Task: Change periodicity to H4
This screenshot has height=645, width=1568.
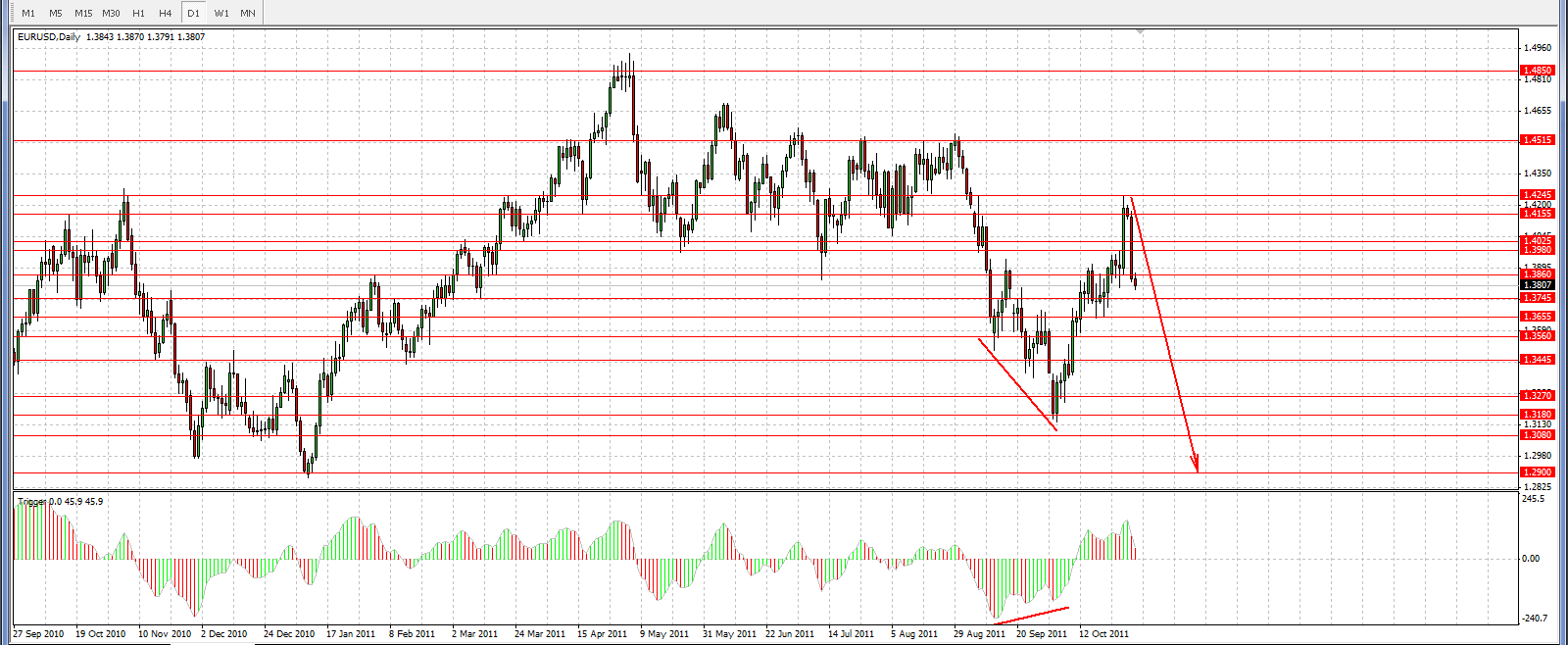Action: tap(166, 13)
